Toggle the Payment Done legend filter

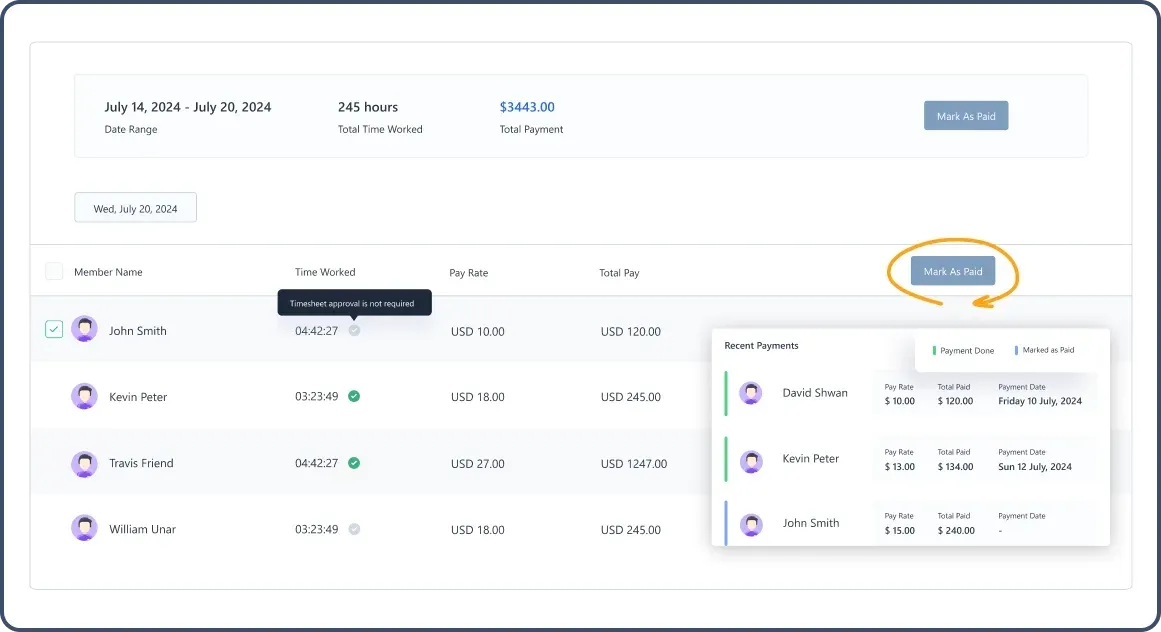point(960,350)
